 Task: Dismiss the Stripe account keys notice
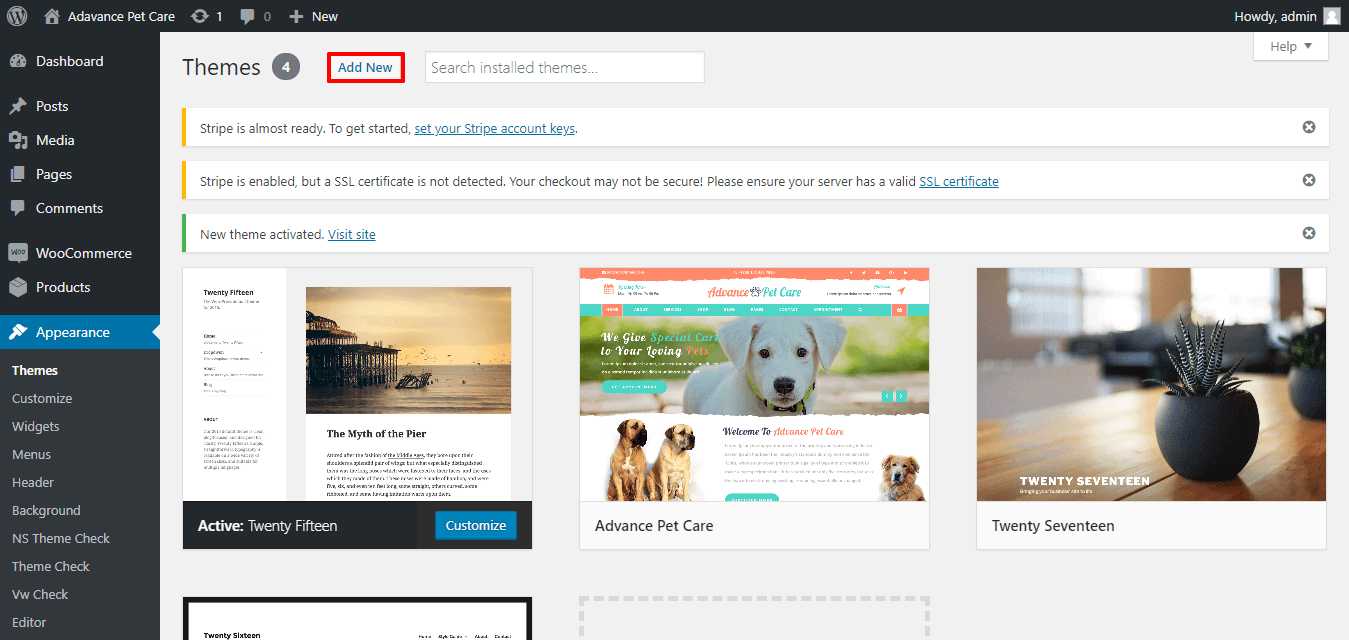click(x=1308, y=127)
